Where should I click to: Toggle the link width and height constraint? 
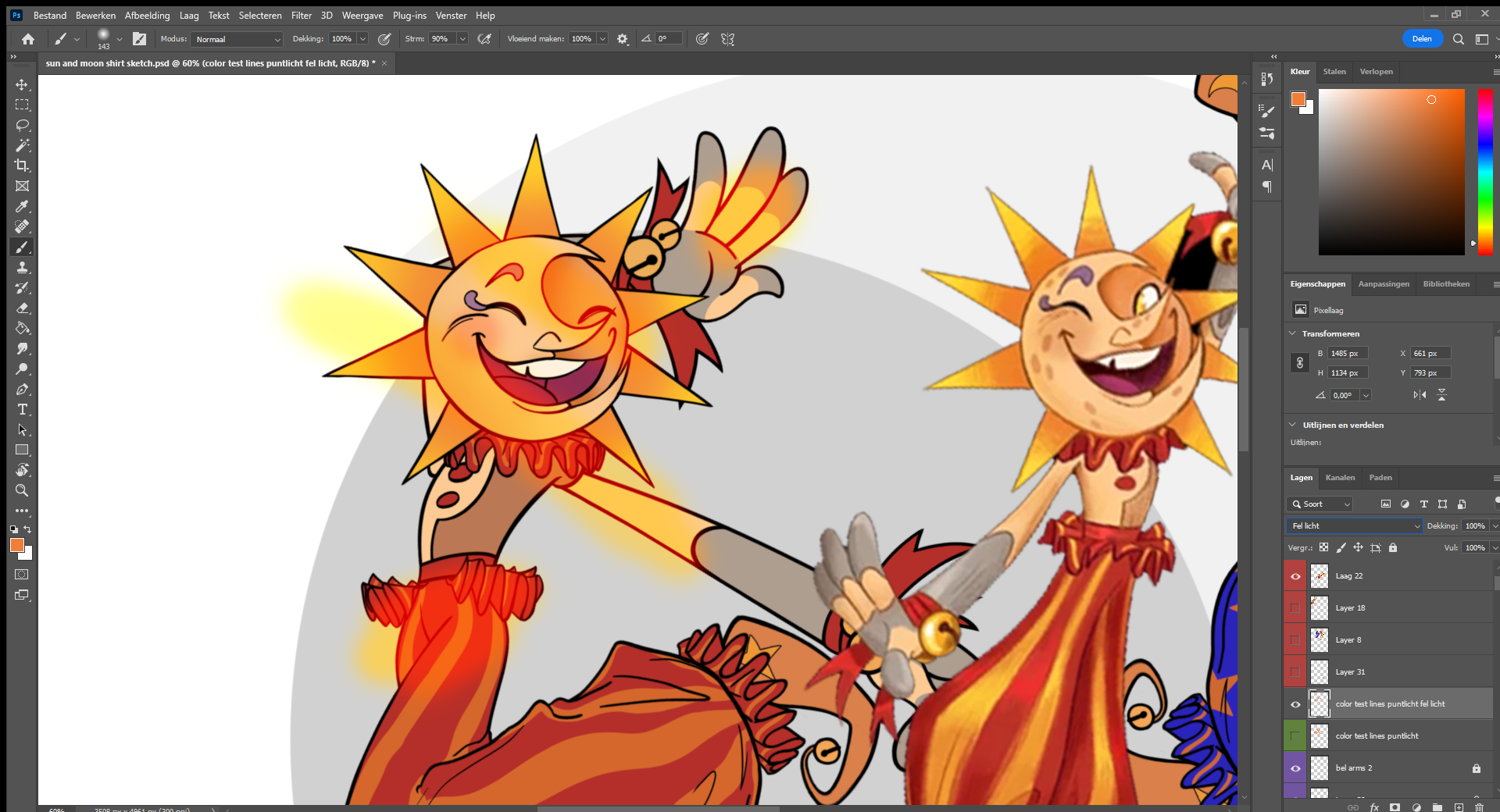[x=1299, y=363]
